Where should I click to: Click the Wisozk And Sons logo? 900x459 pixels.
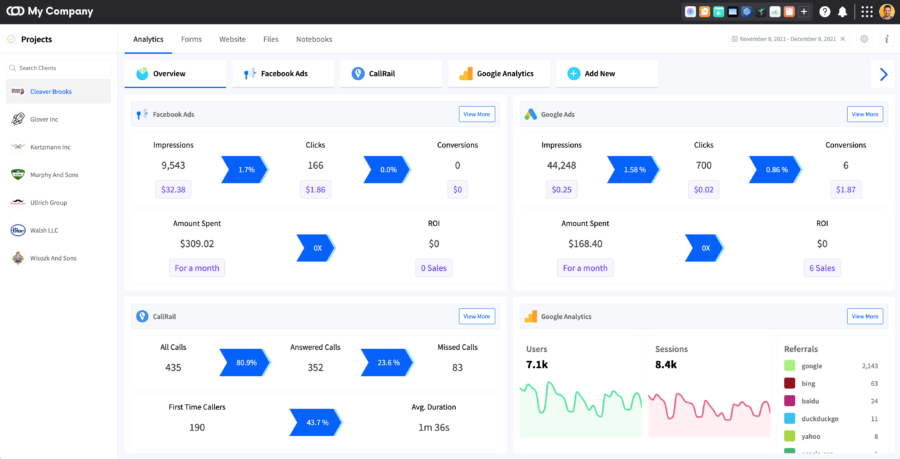click(x=18, y=258)
